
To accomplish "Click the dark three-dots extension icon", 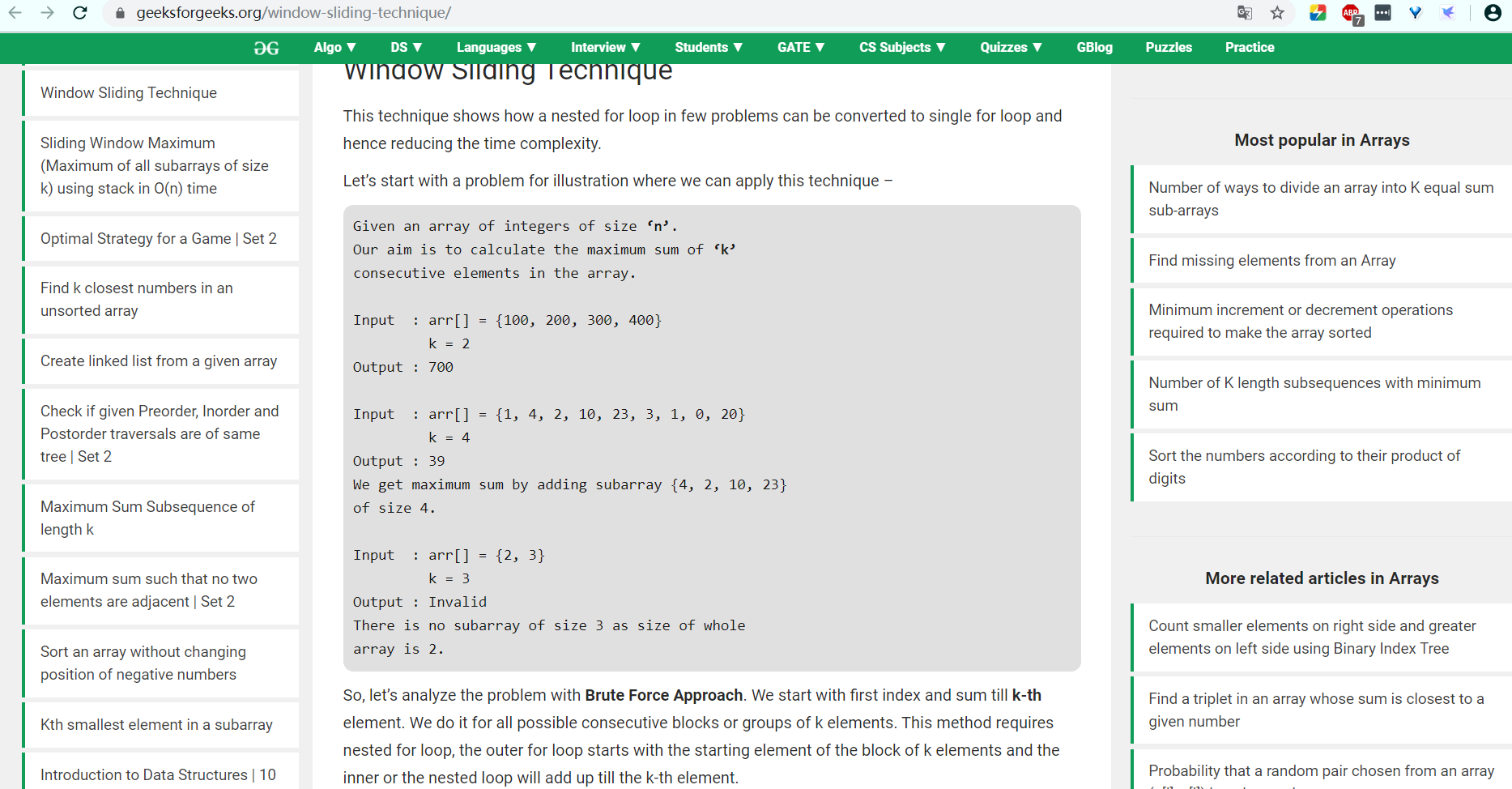I will [1383, 13].
